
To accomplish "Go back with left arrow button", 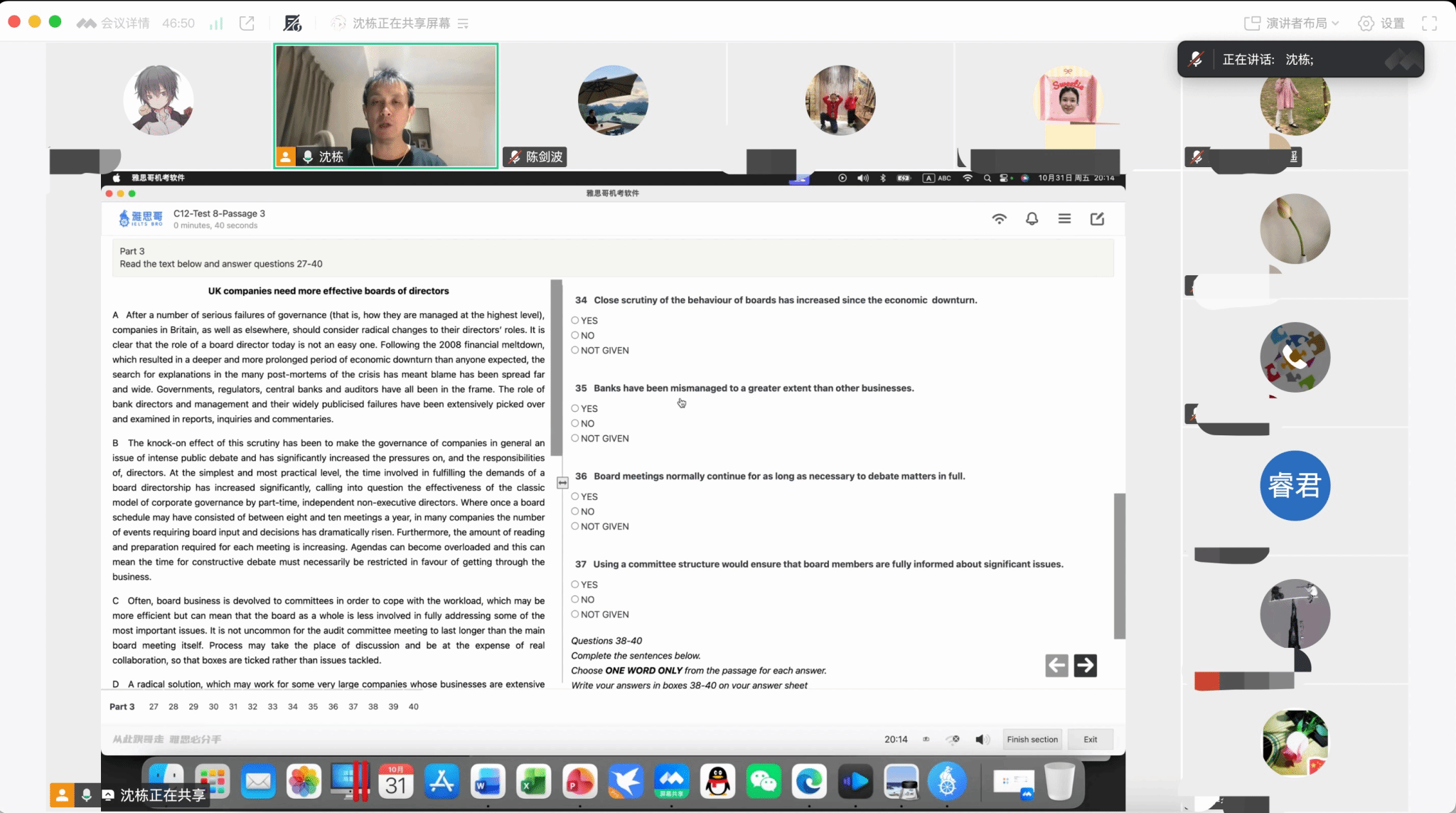I will [1056, 665].
